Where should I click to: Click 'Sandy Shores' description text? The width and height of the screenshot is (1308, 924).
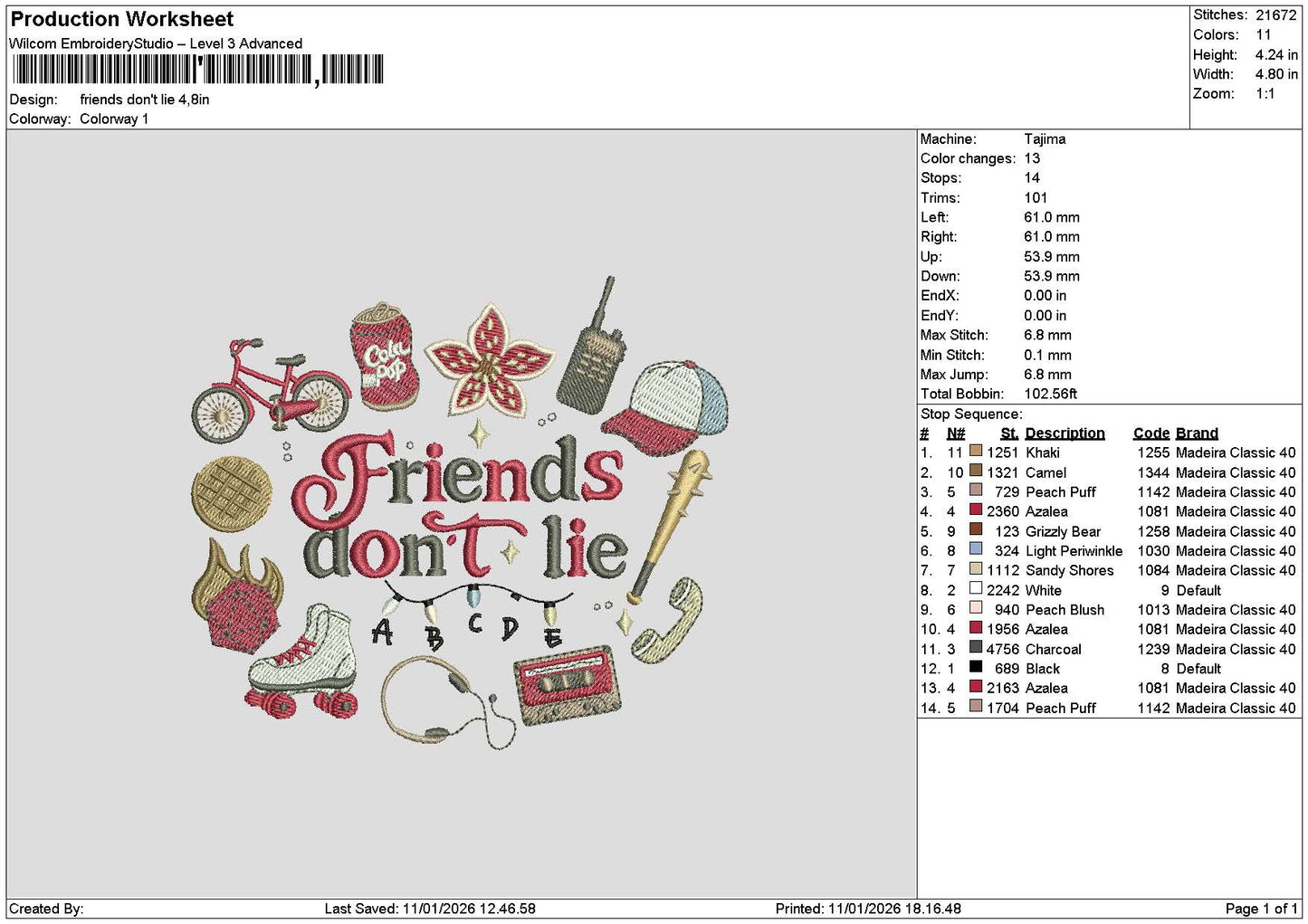[x=1070, y=570]
